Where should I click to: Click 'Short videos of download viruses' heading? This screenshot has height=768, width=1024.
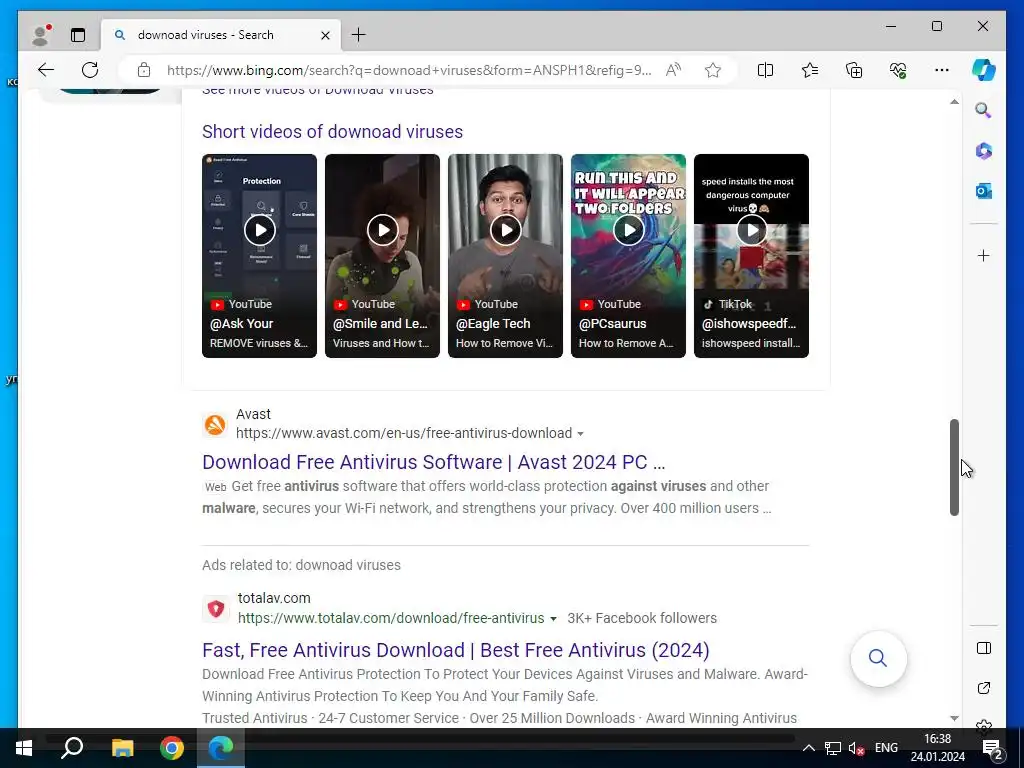(332, 131)
